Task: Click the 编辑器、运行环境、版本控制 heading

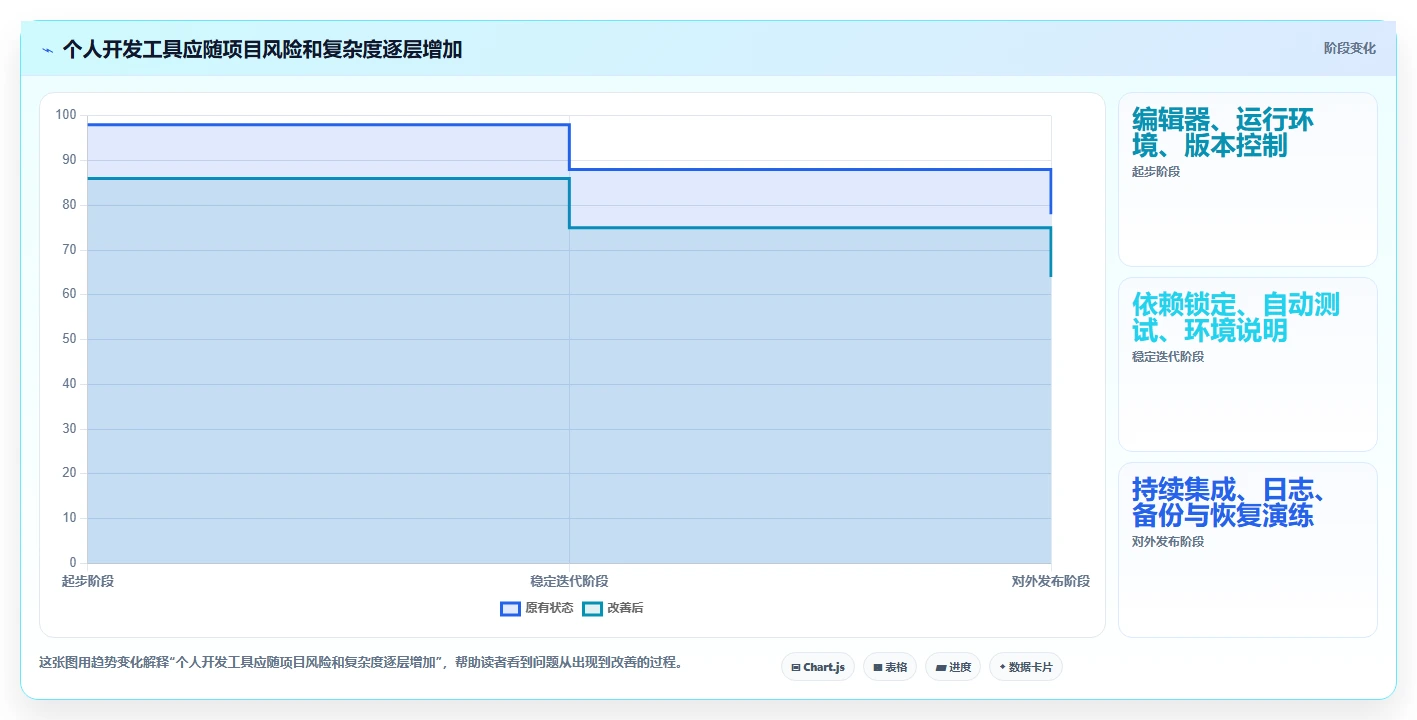Action: [1223, 133]
